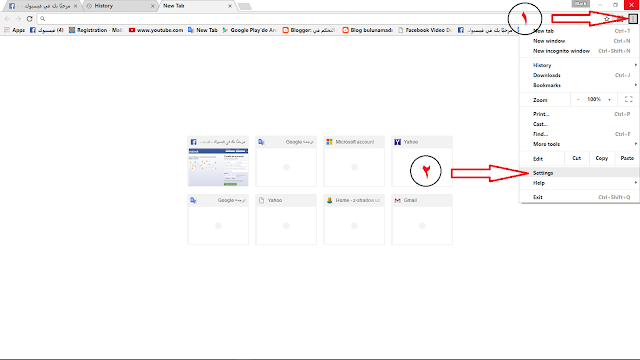Open the www.youtube.com bookmark
The width and height of the screenshot is (640, 360).
click(156, 30)
